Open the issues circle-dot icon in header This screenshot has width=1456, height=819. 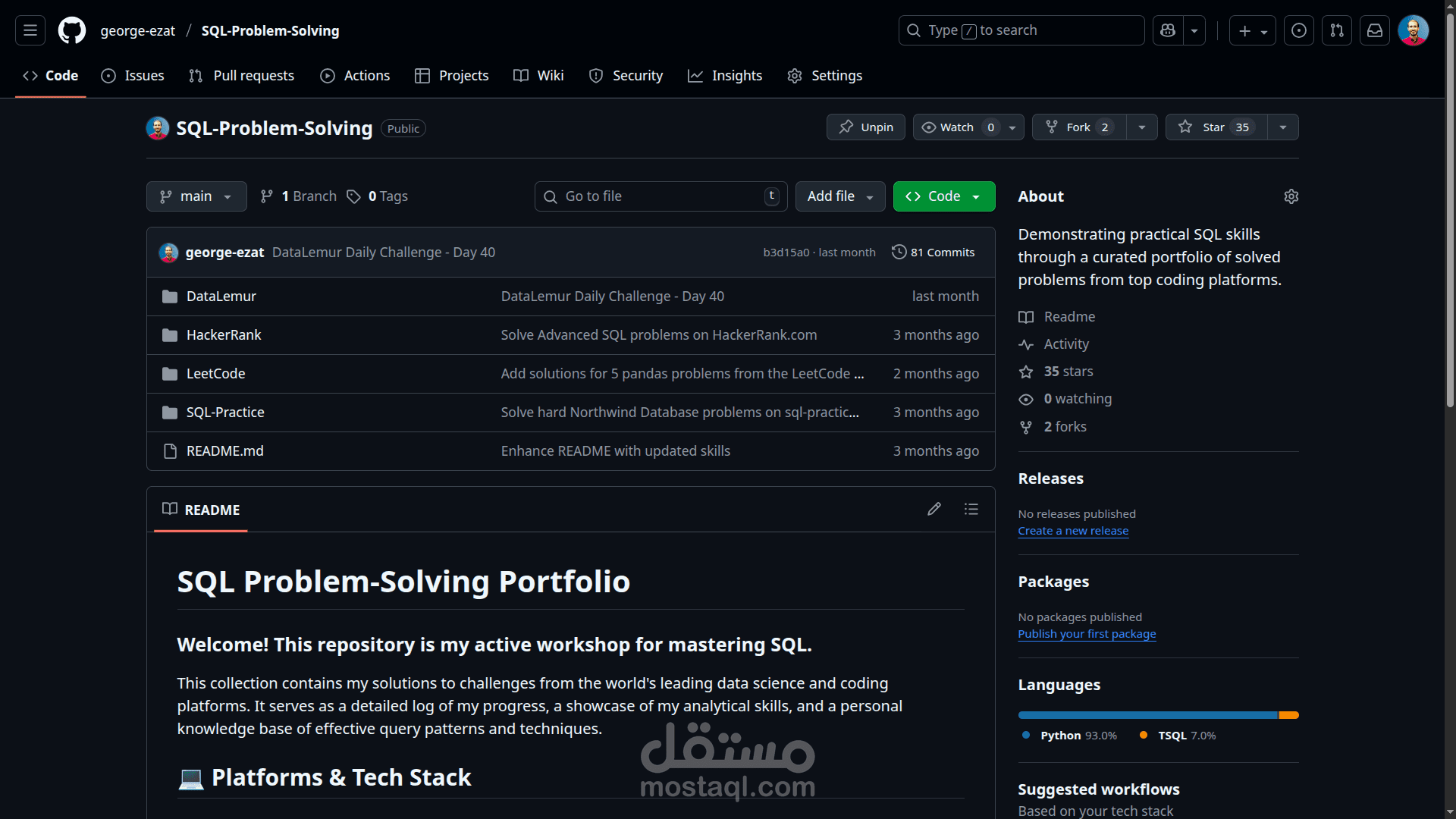coord(1299,30)
